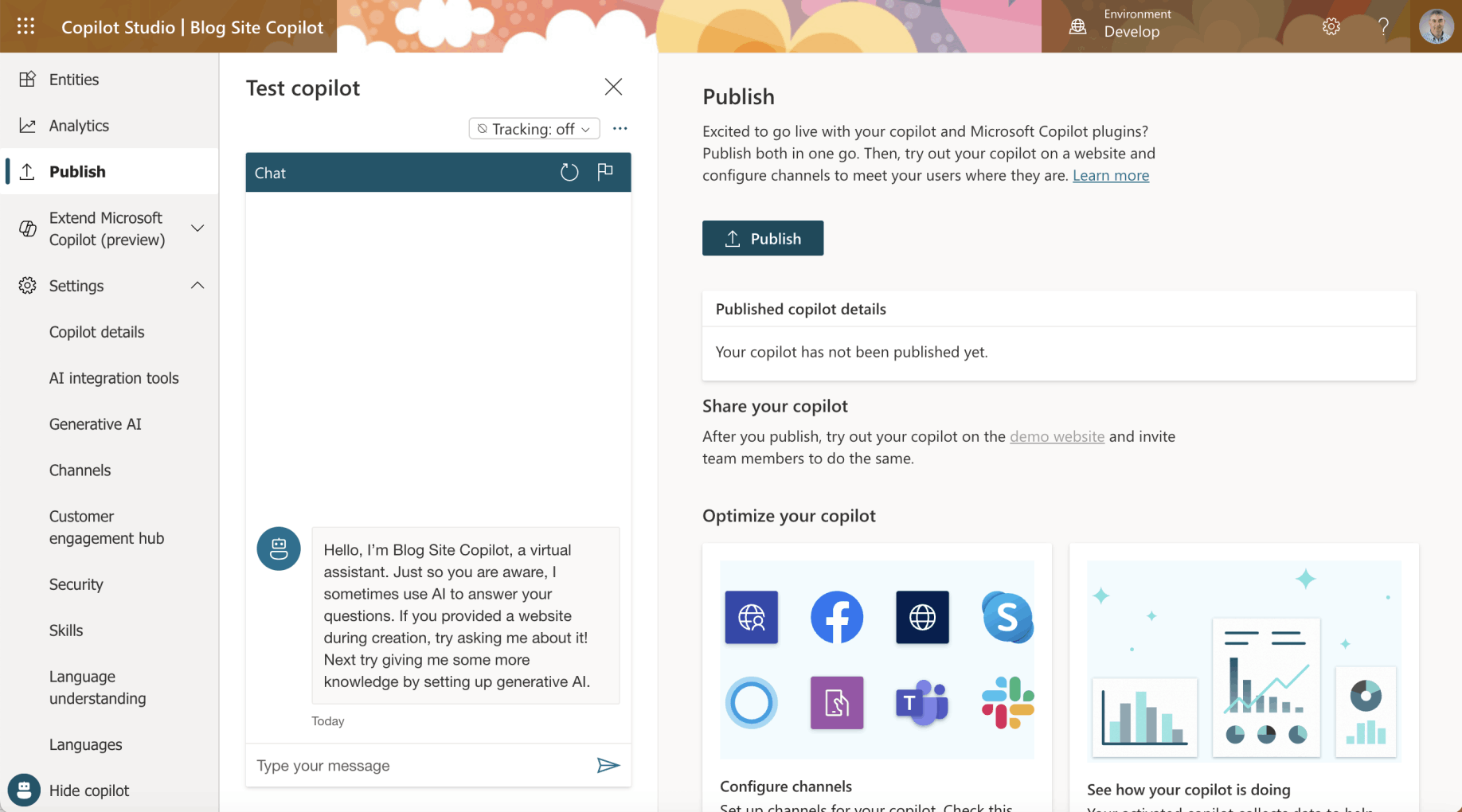This screenshot has height=812, width=1462.
Task: Open more options ellipsis in Test copilot
Action: point(620,129)
